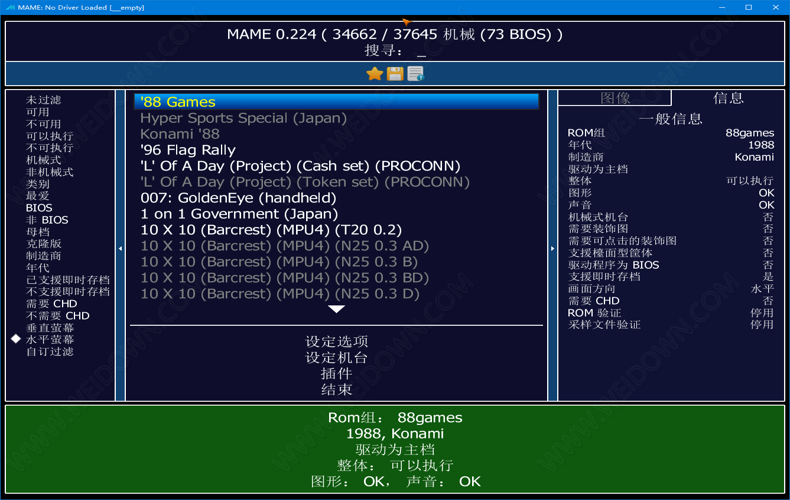
Task: Switch to the 图像 tab
Action: [x=615, y=98]
